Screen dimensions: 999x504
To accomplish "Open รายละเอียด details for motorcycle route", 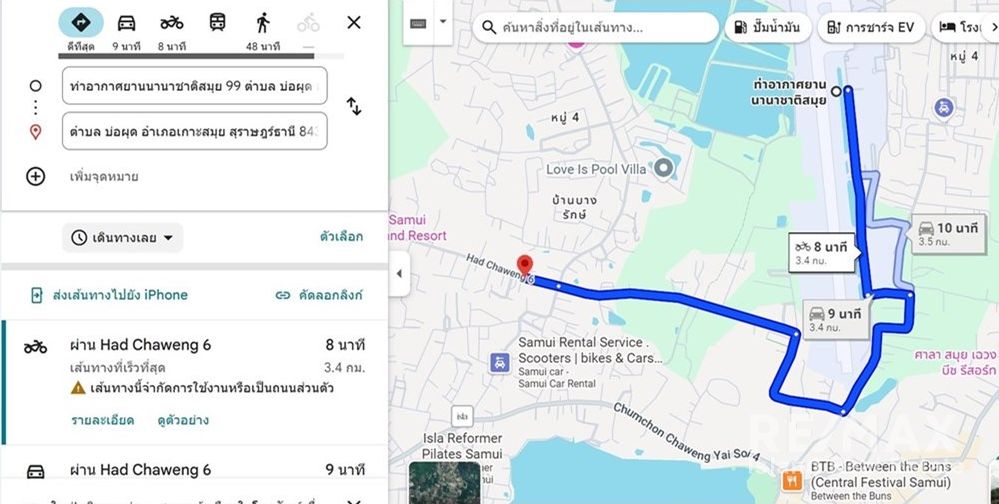I will 102,420.
